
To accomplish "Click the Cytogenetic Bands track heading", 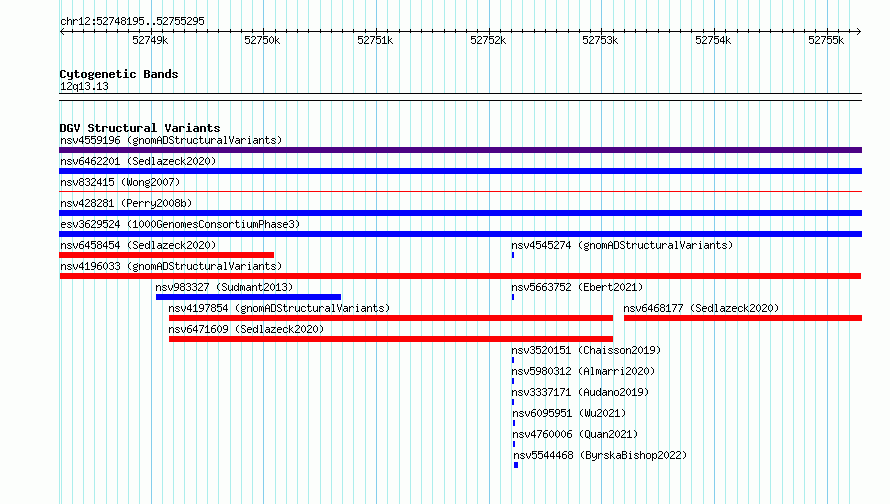I will [119, 74].
